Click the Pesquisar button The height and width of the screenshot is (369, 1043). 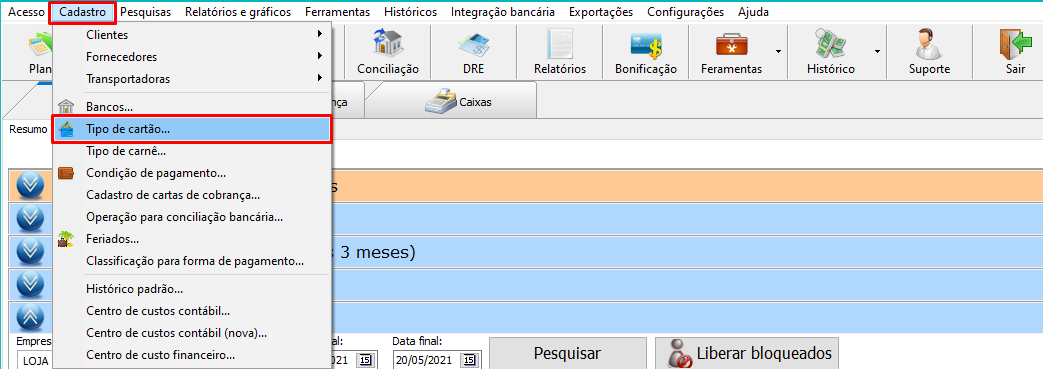(x=567, y=353)
